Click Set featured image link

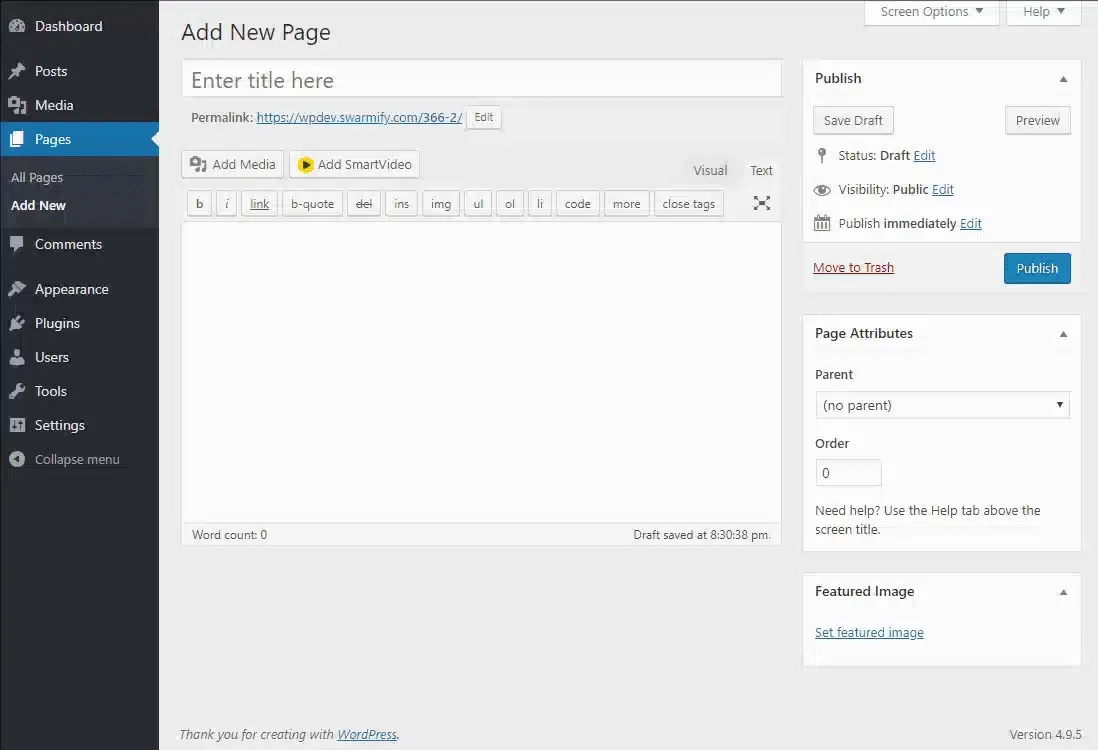[869, 632]
